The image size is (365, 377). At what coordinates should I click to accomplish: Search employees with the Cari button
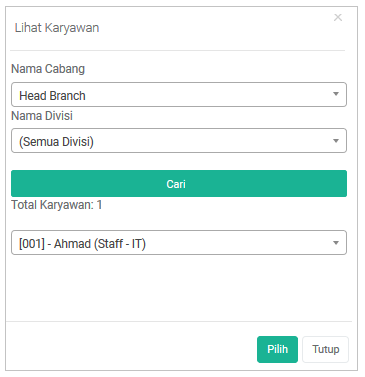[x=179, y=184]
